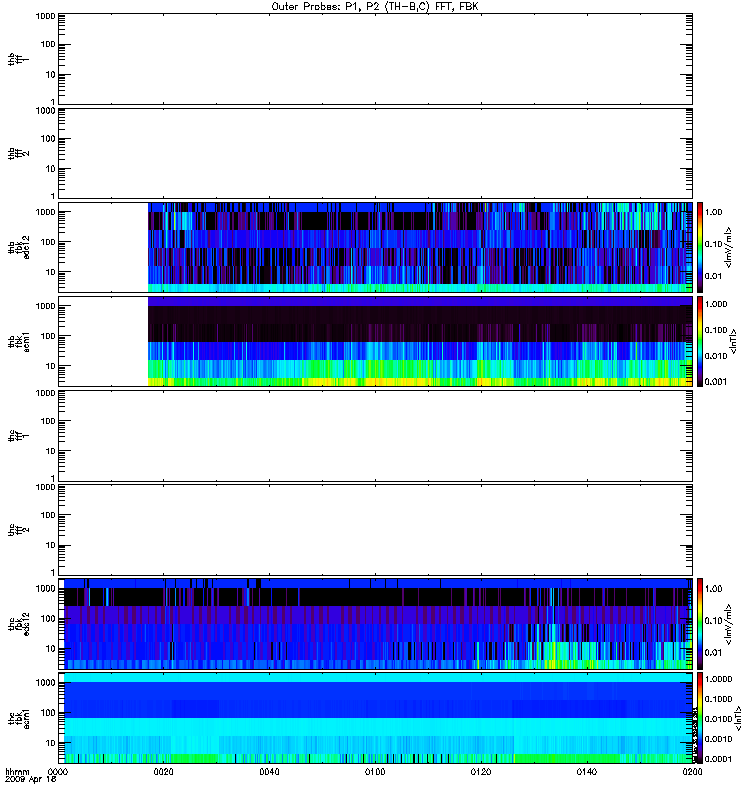The image size is (750, 800).
Task: Click the blank data gap in thb fbk scm1
Action: (103, 341)
